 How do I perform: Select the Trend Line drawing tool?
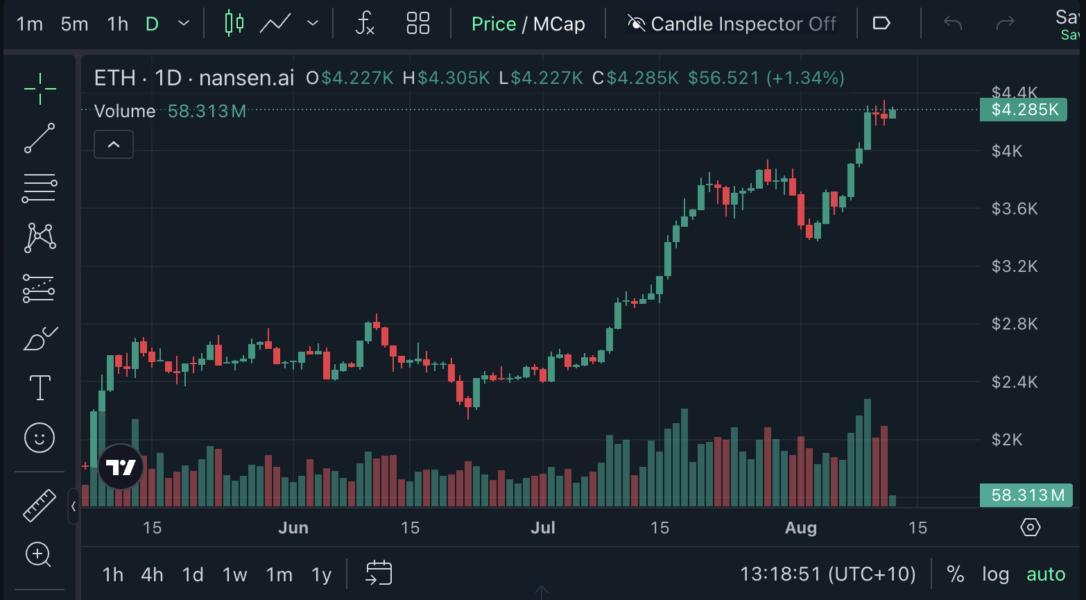(38, 138)
